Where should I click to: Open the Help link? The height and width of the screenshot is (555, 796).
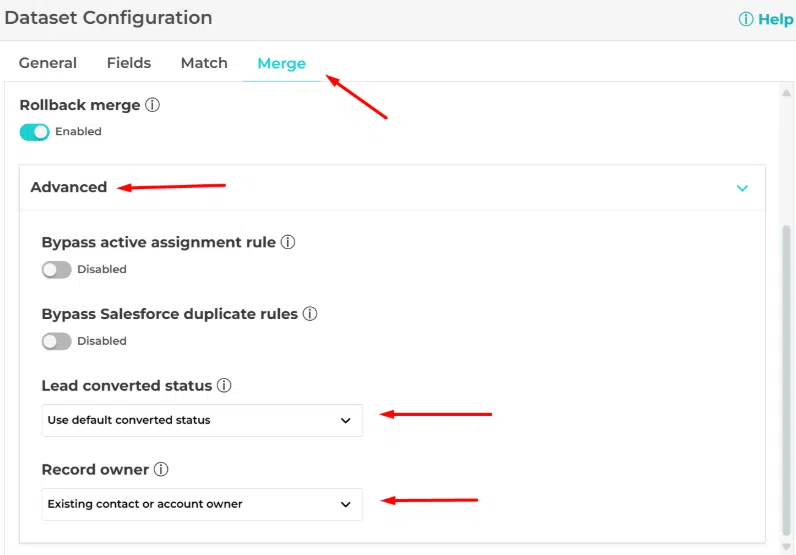tap(766, 19)
